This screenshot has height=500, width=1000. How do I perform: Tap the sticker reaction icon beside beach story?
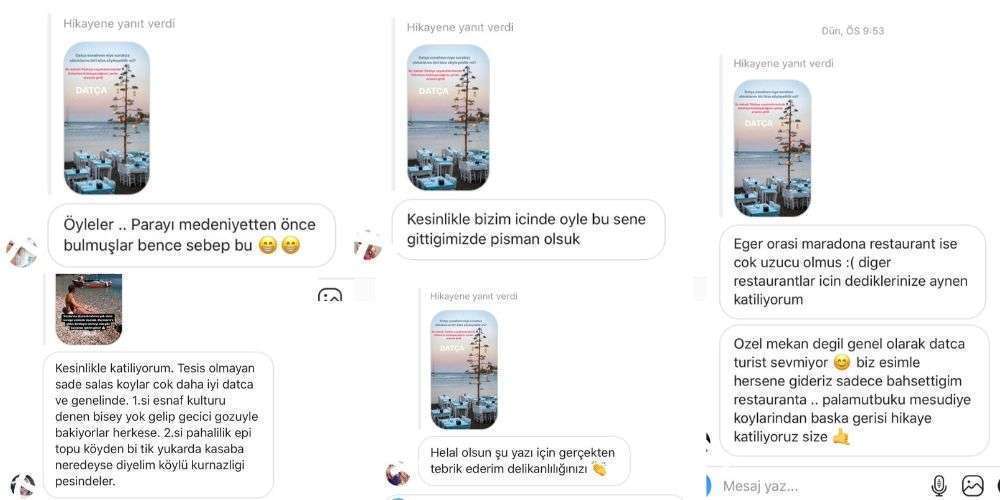329,295
